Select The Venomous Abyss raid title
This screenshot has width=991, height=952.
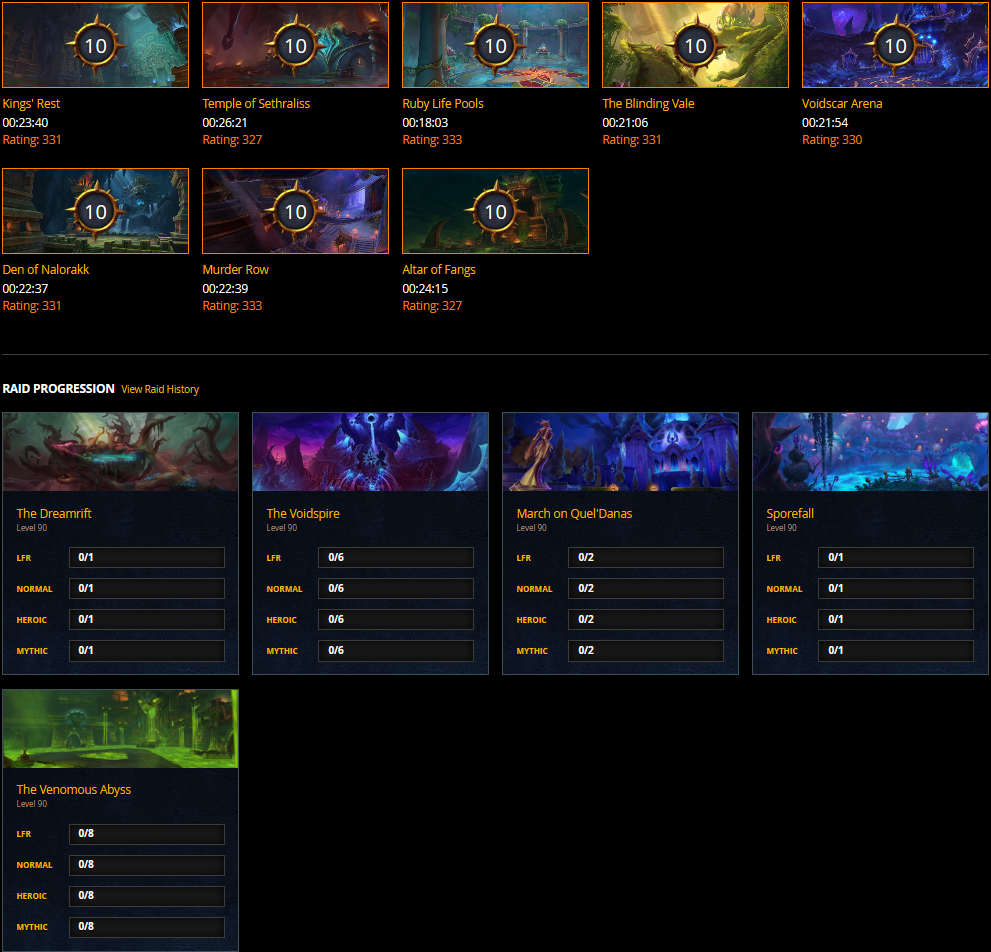pyautogui.click(x=73, y=790)
